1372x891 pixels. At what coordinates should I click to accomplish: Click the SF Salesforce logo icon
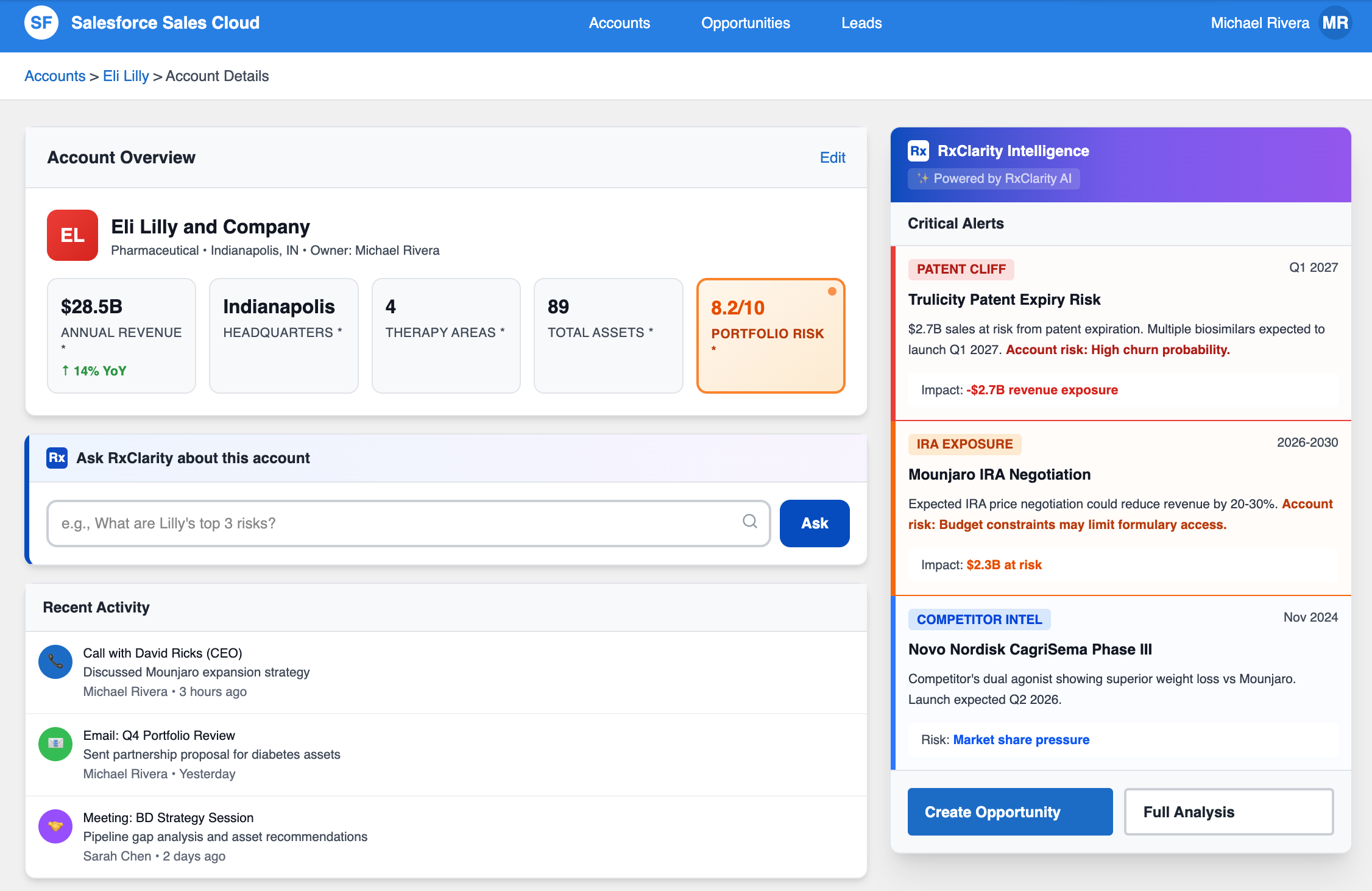pyautogui.click(x=41, y=23)
